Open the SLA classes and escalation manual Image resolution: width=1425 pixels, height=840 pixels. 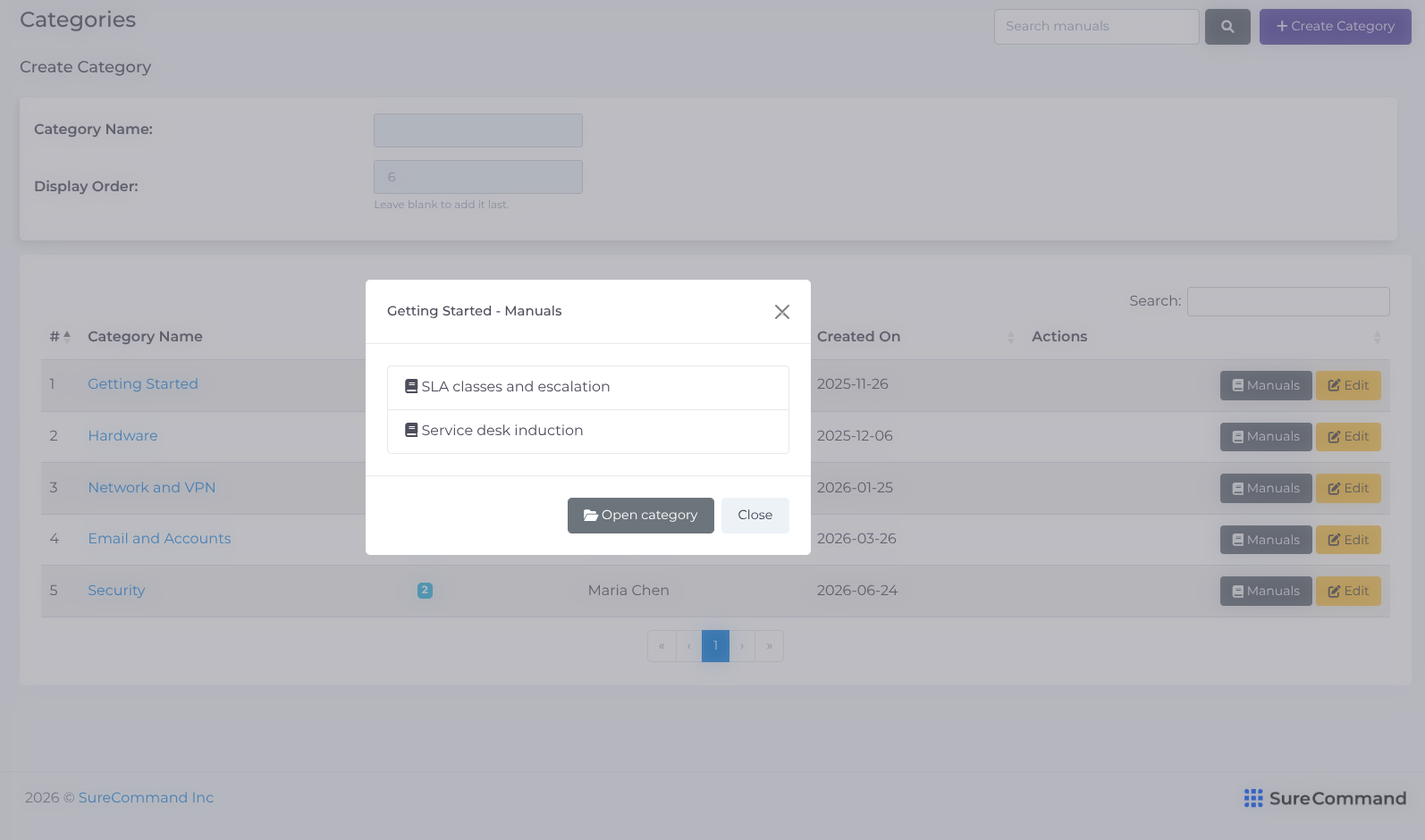coord(588,387)
